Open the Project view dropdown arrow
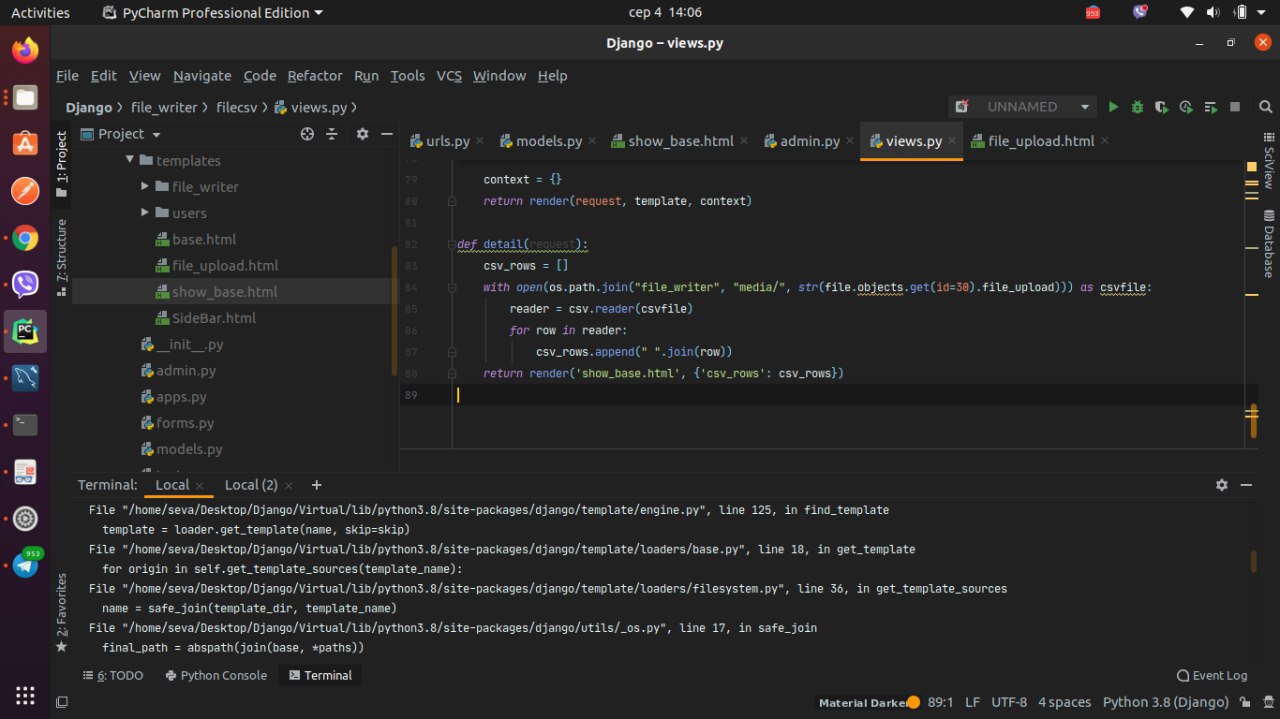1280x719 pixels. 157,135
